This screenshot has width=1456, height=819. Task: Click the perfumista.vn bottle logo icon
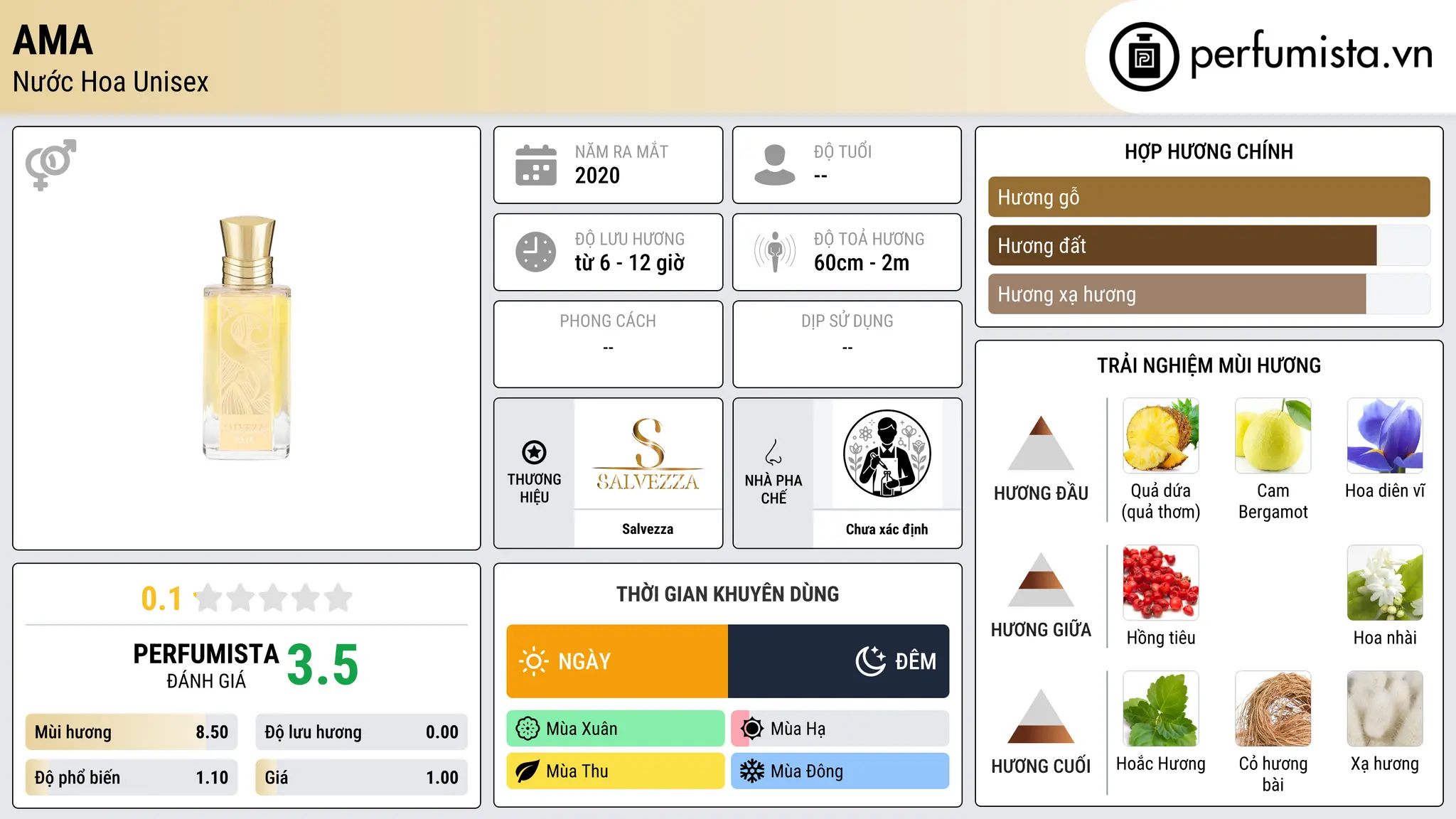1144,57
